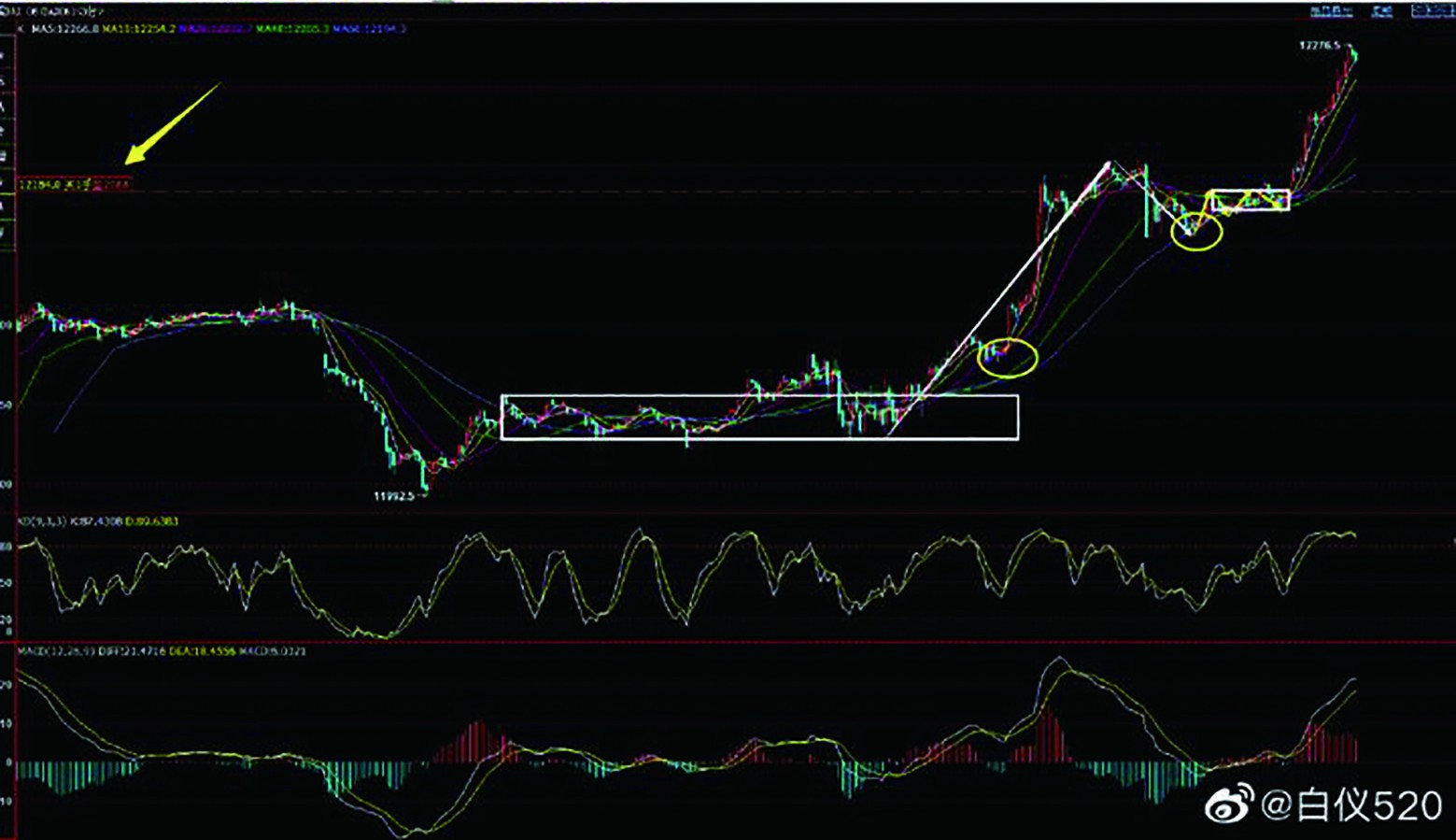Click the red-boxed 12184.0 price tag
Image resolution: width=1456 pixels, height=840 pixels.
(75, 185)
